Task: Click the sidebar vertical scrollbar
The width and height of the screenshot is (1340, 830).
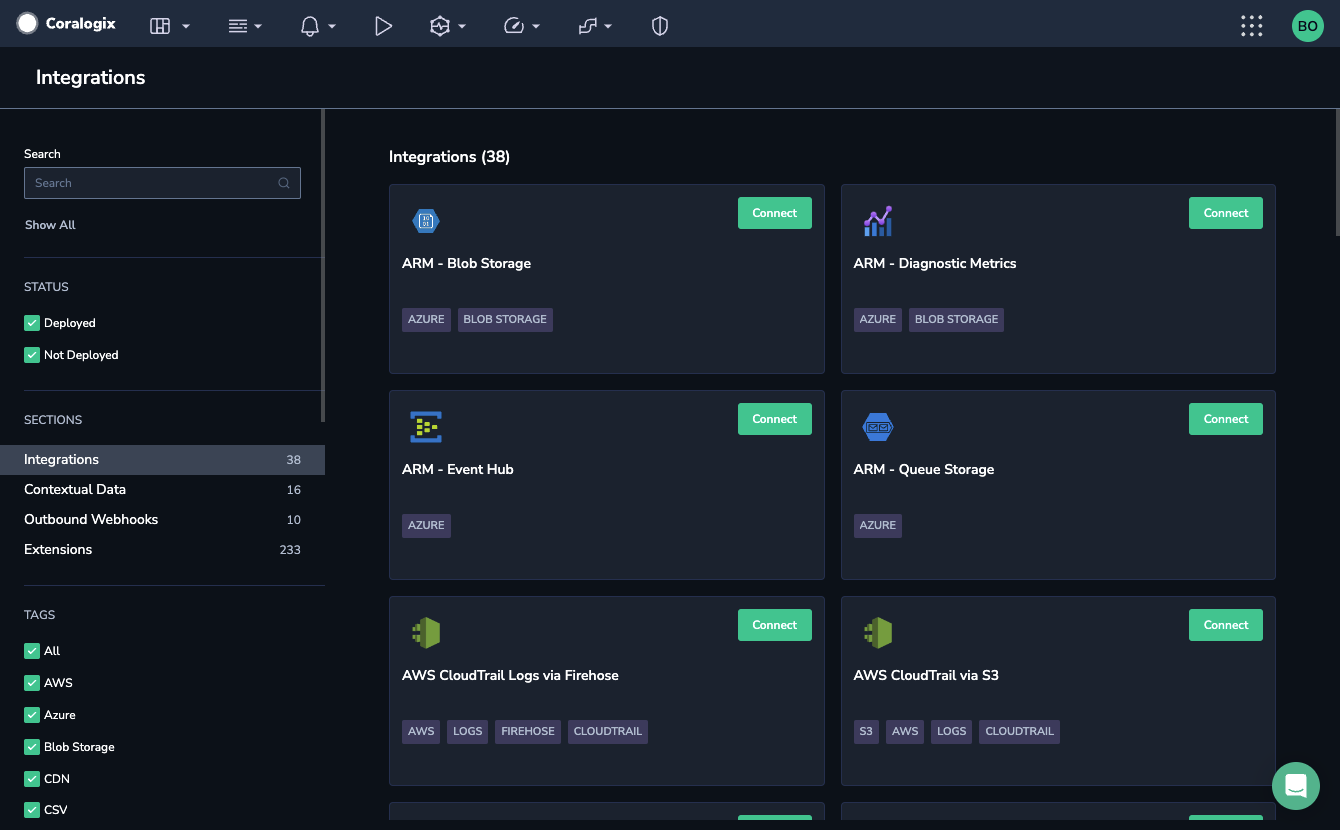Action: coord(323,265)
